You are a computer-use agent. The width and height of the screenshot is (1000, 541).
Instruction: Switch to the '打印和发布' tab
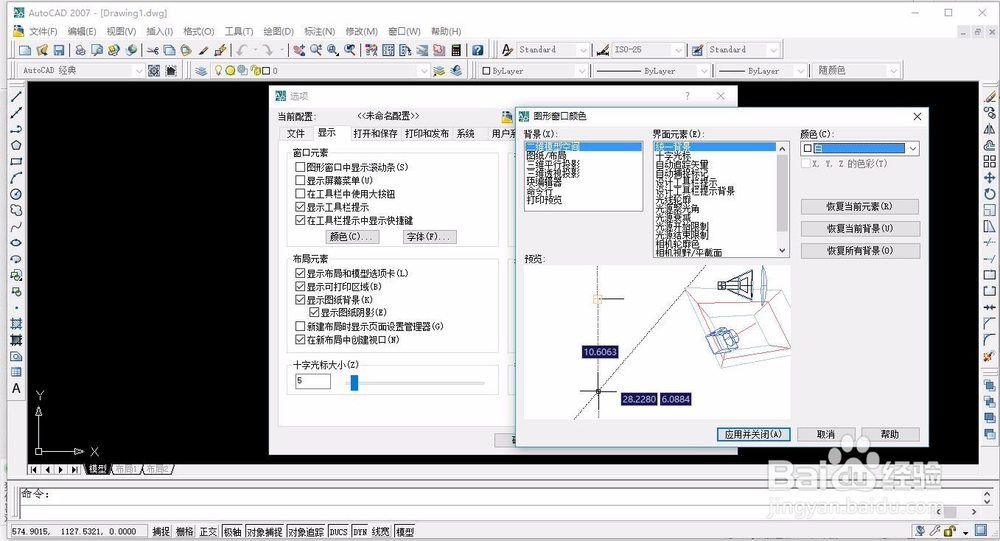click(x=427, y=133)
